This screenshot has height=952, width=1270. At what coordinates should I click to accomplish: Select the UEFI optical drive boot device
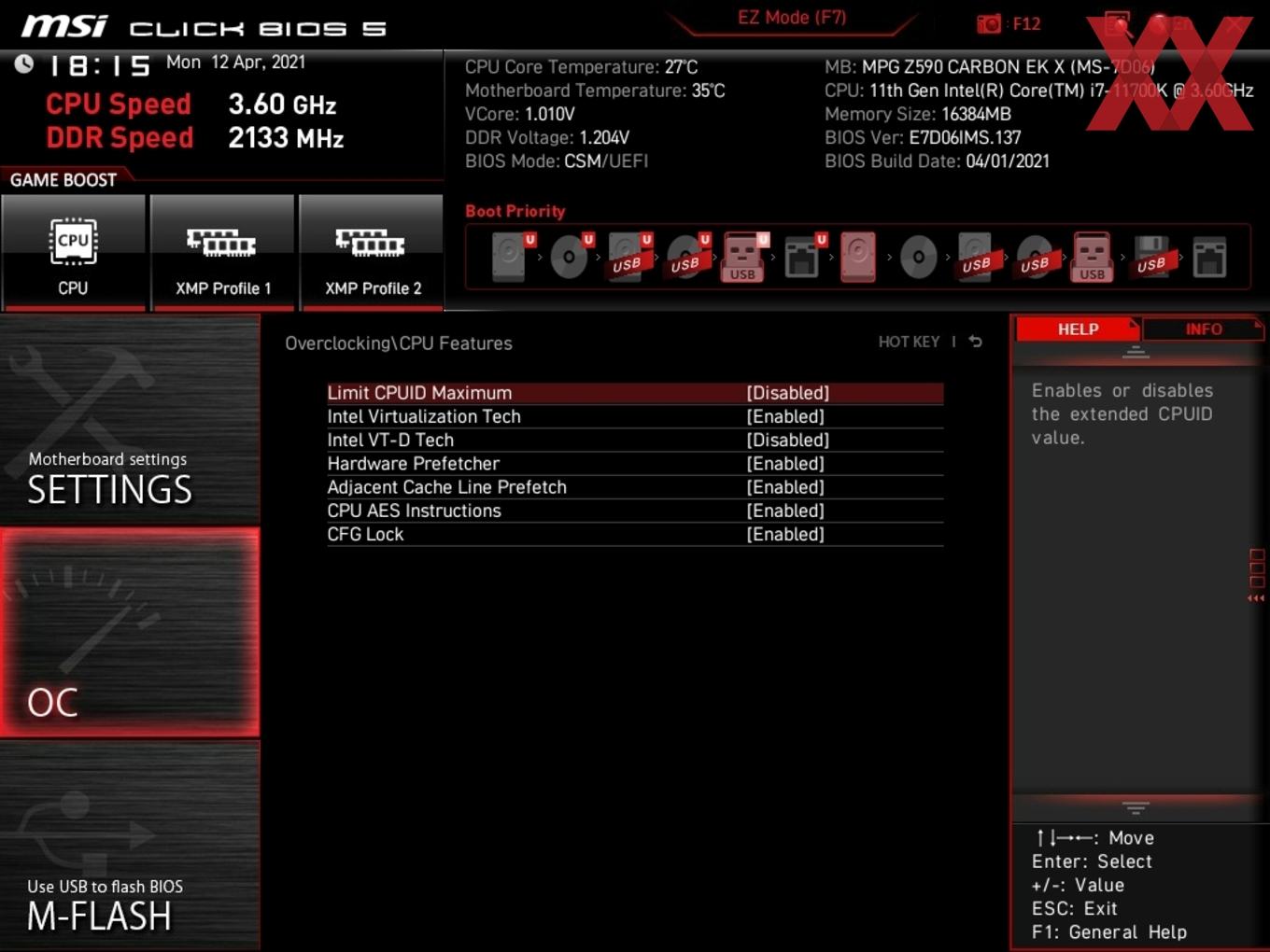coord(571,257)
